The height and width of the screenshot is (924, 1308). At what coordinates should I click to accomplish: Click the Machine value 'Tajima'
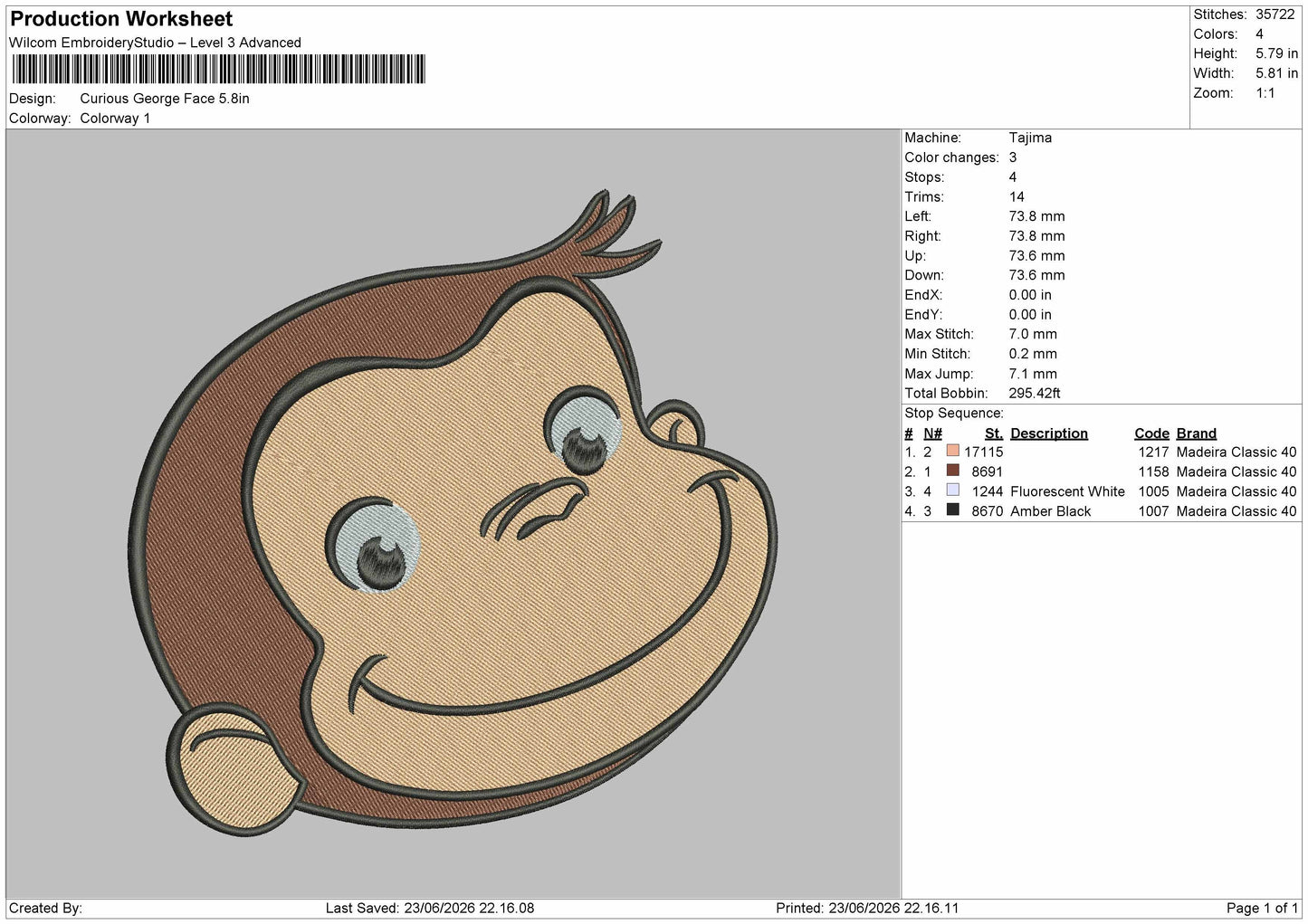click(x=1030, y=138)
